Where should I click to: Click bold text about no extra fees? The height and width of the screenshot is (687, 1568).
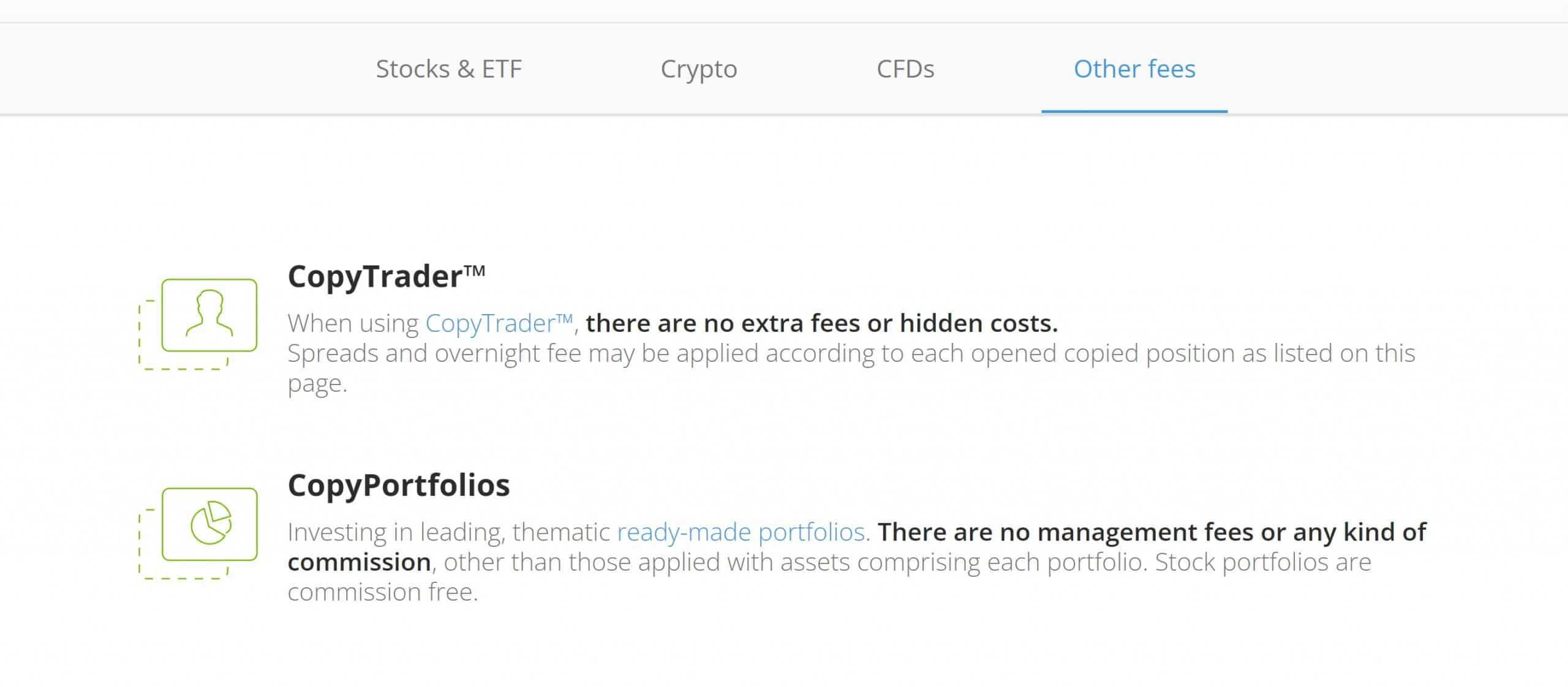(x=821, y=323)
